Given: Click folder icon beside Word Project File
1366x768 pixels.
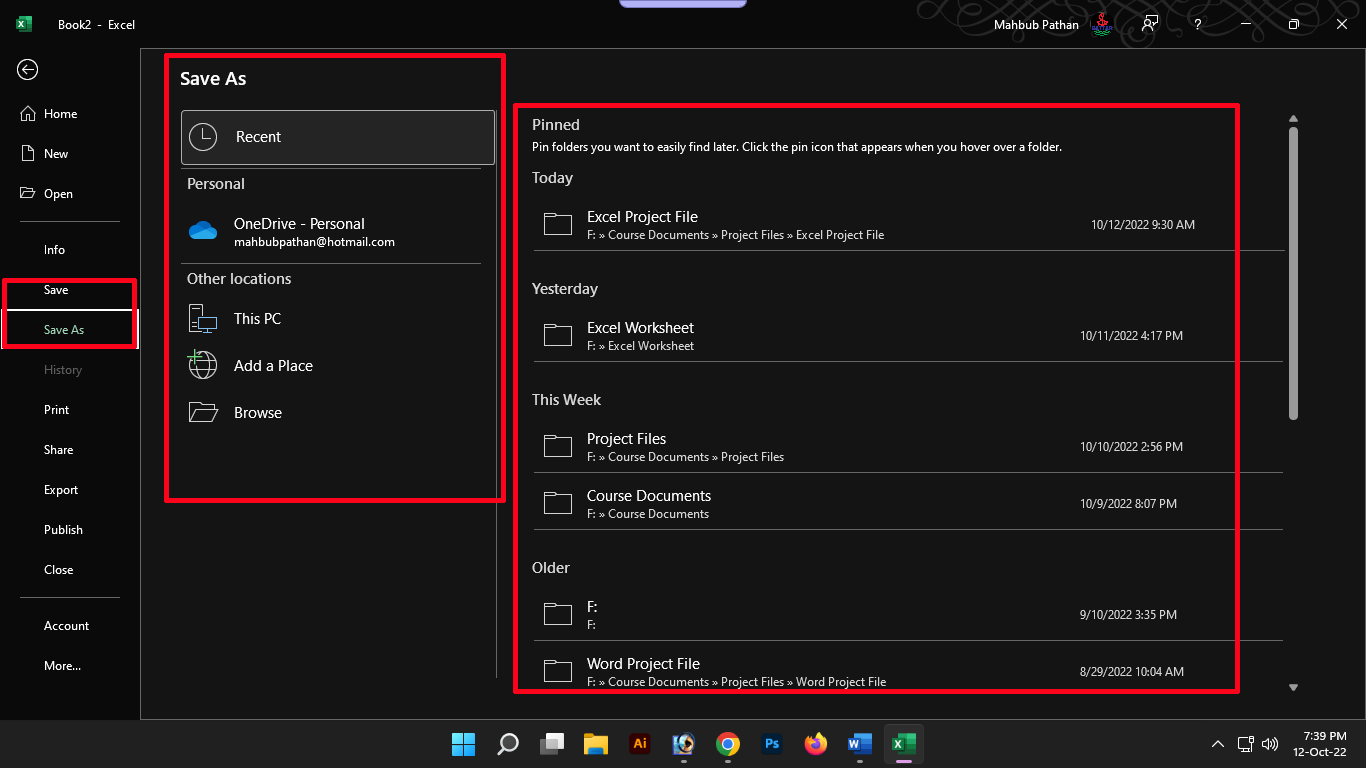Looking at the screenshot, I should pyautogui.click(x=558, y=671).
